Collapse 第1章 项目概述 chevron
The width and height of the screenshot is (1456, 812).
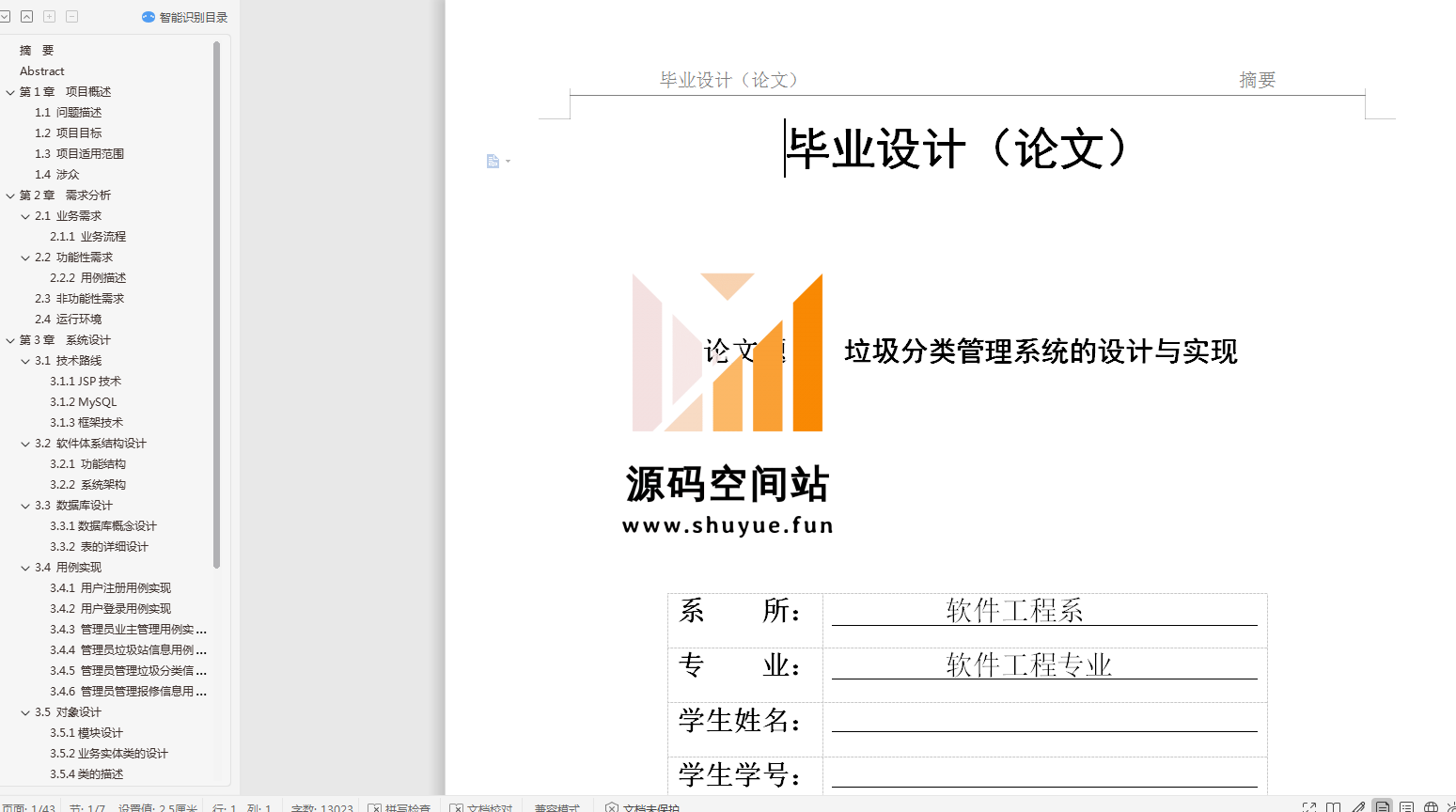point(10,92)
